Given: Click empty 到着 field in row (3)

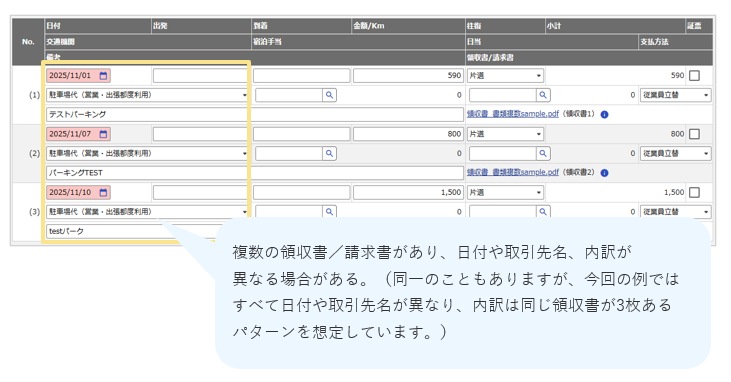Looking at the screenshot, I should [x=302, y=193].
